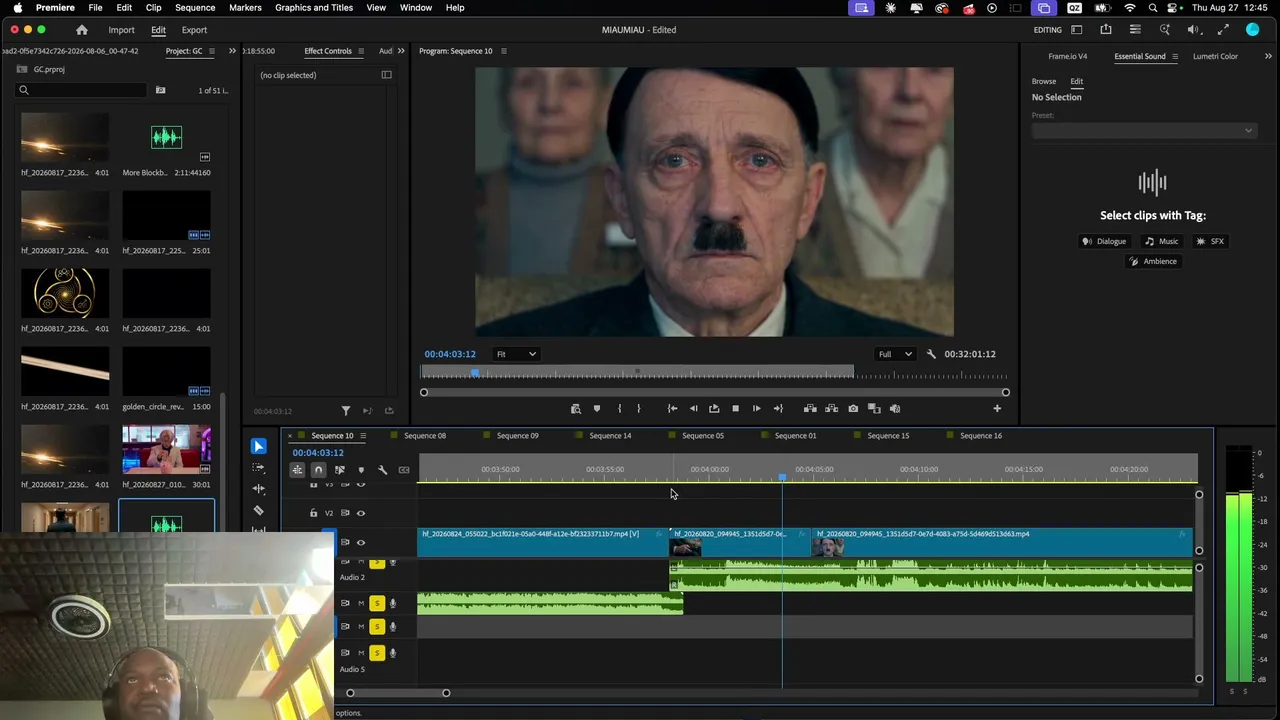1280x720 pixels.
Task: Switch to Lumetri Color tab
Action: coord(1215,56)
